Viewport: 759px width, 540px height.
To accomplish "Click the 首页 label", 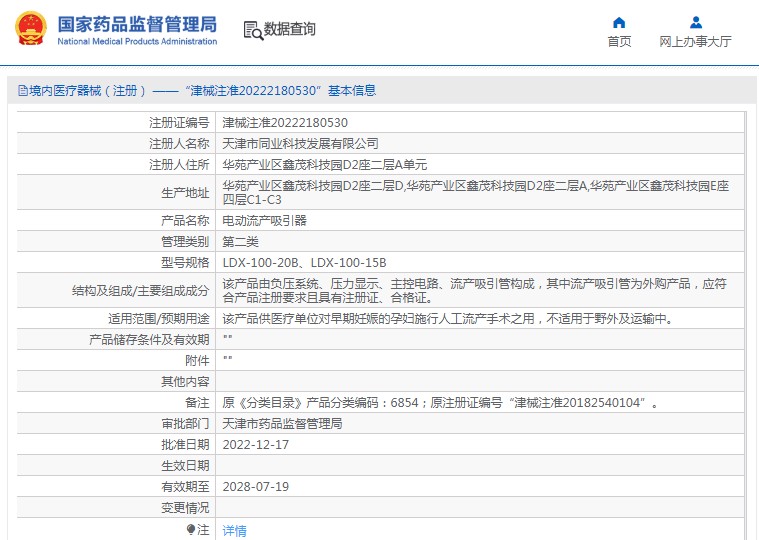I will coord(619,42).
